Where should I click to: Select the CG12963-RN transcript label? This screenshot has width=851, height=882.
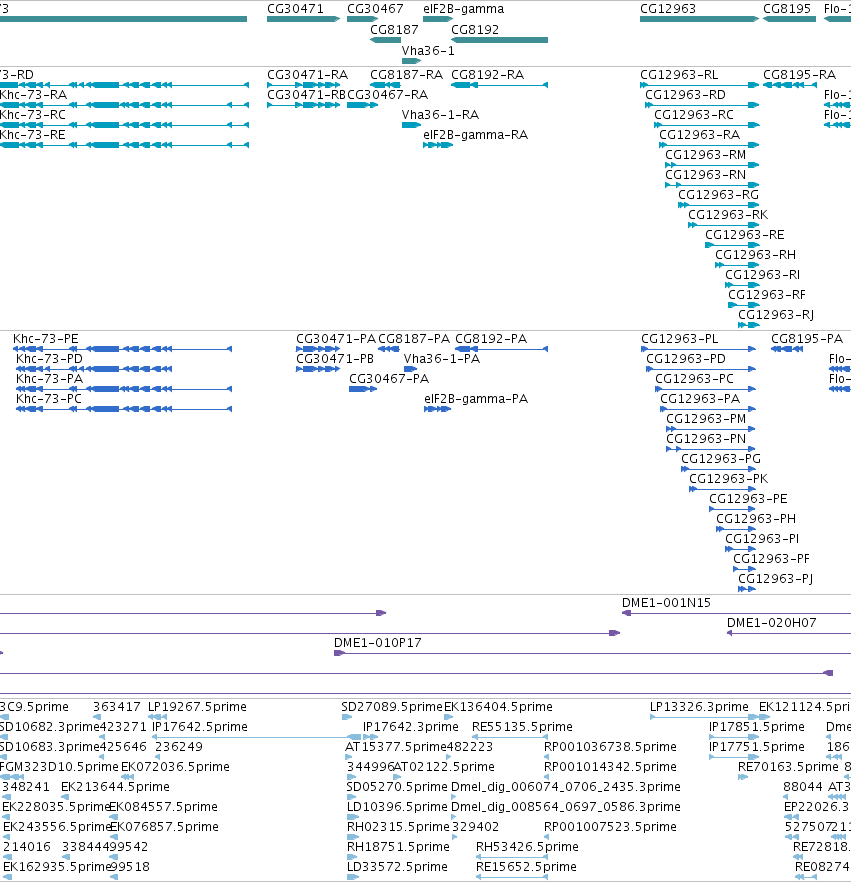pos(705,175)
